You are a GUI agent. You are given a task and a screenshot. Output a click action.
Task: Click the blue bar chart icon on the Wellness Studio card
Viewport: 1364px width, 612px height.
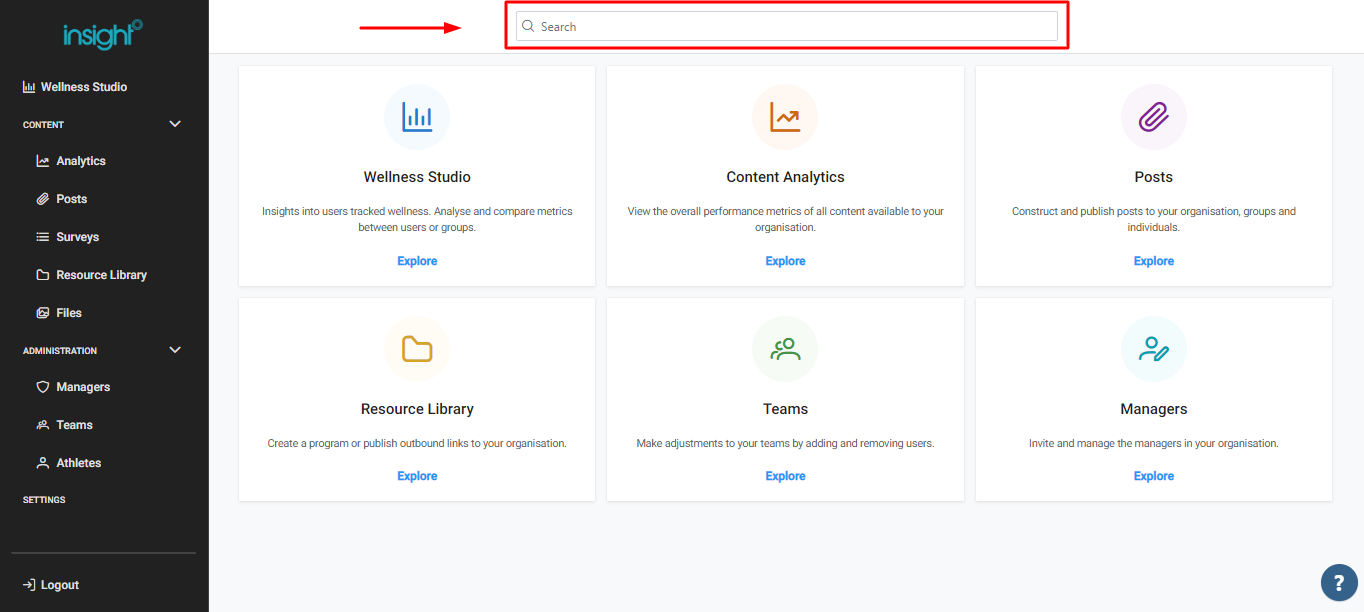417,117
